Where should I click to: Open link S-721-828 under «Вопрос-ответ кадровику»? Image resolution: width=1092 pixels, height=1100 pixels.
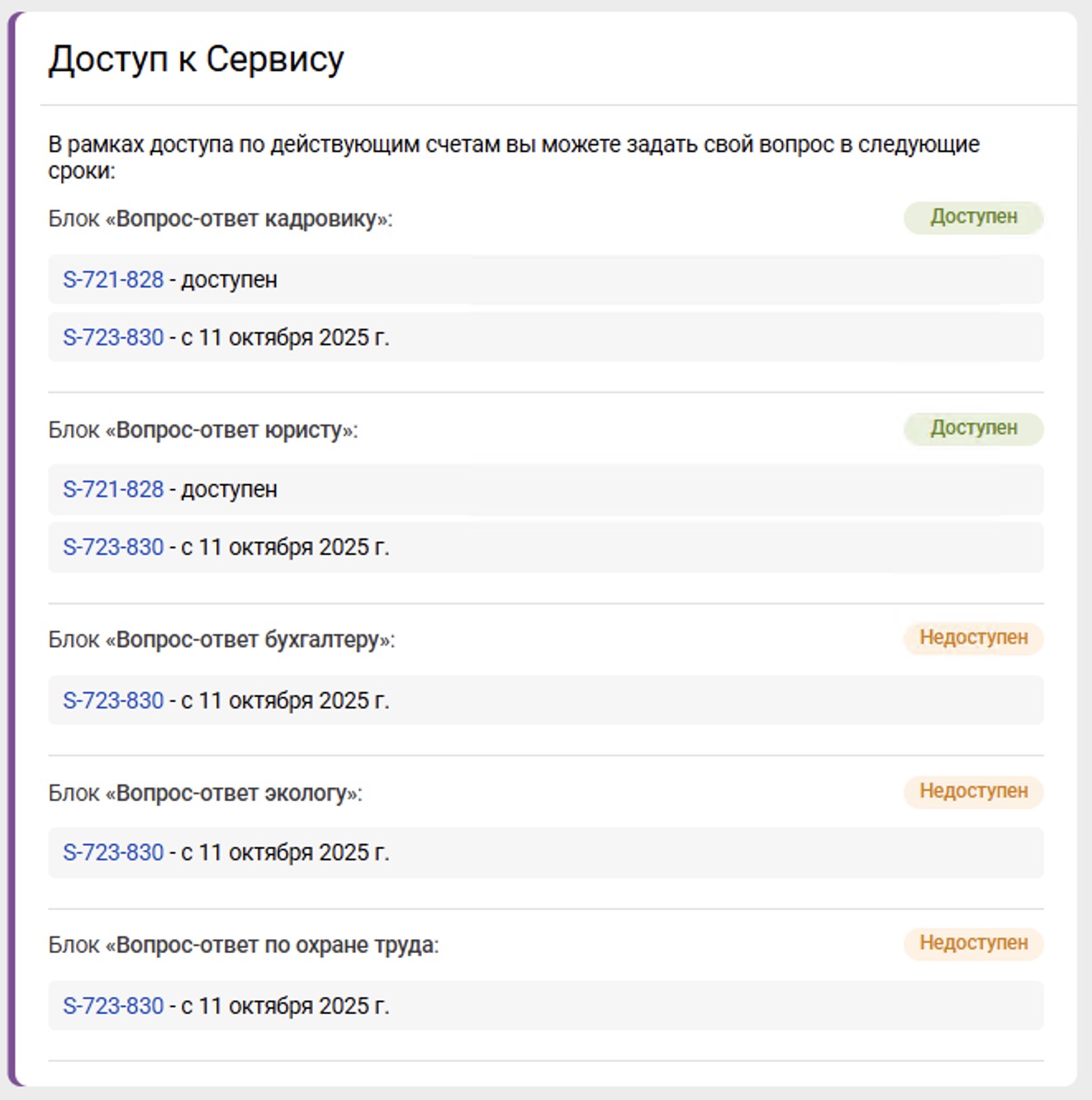point(112,279)
